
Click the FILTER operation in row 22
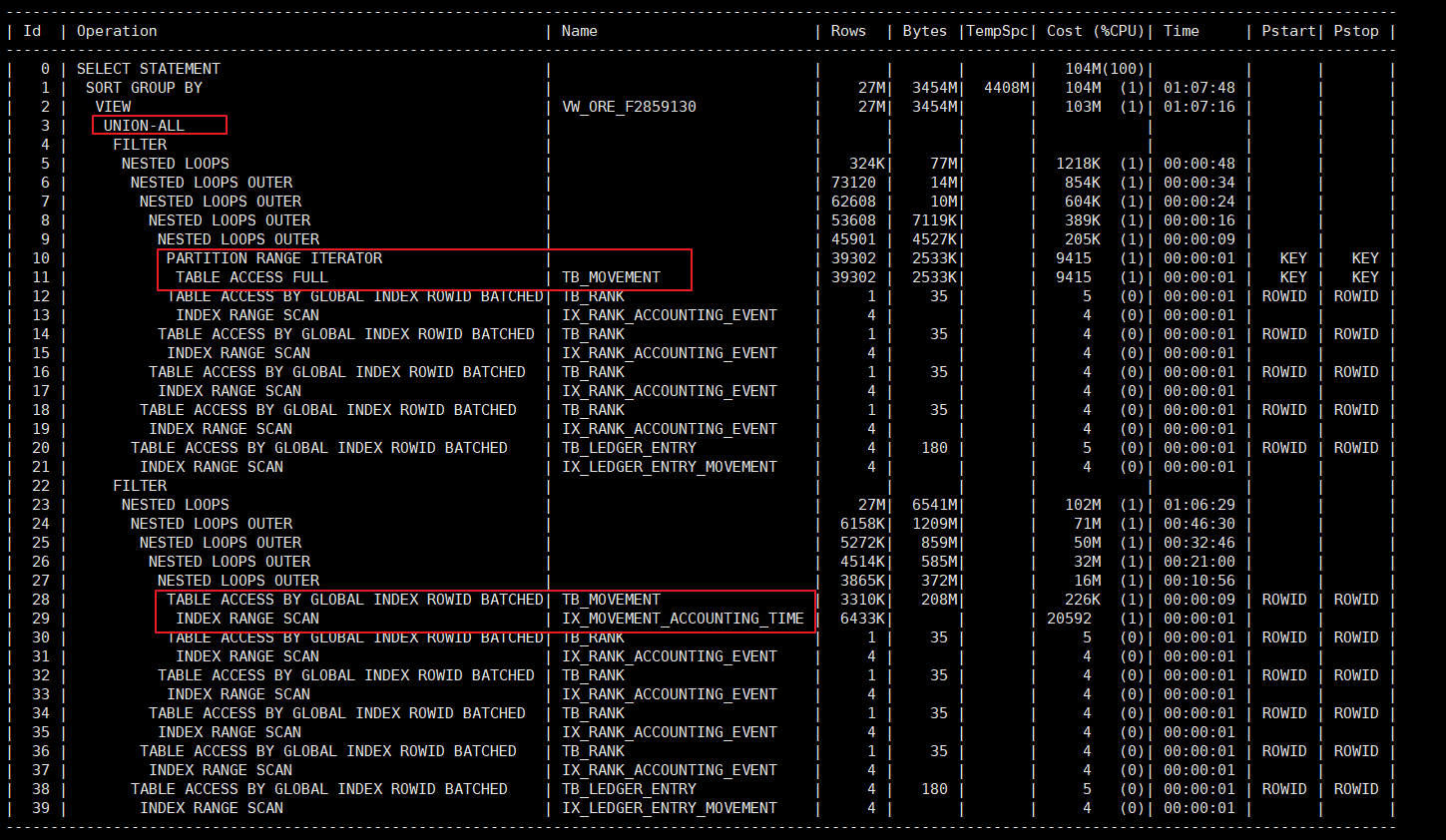pos(140,486)
